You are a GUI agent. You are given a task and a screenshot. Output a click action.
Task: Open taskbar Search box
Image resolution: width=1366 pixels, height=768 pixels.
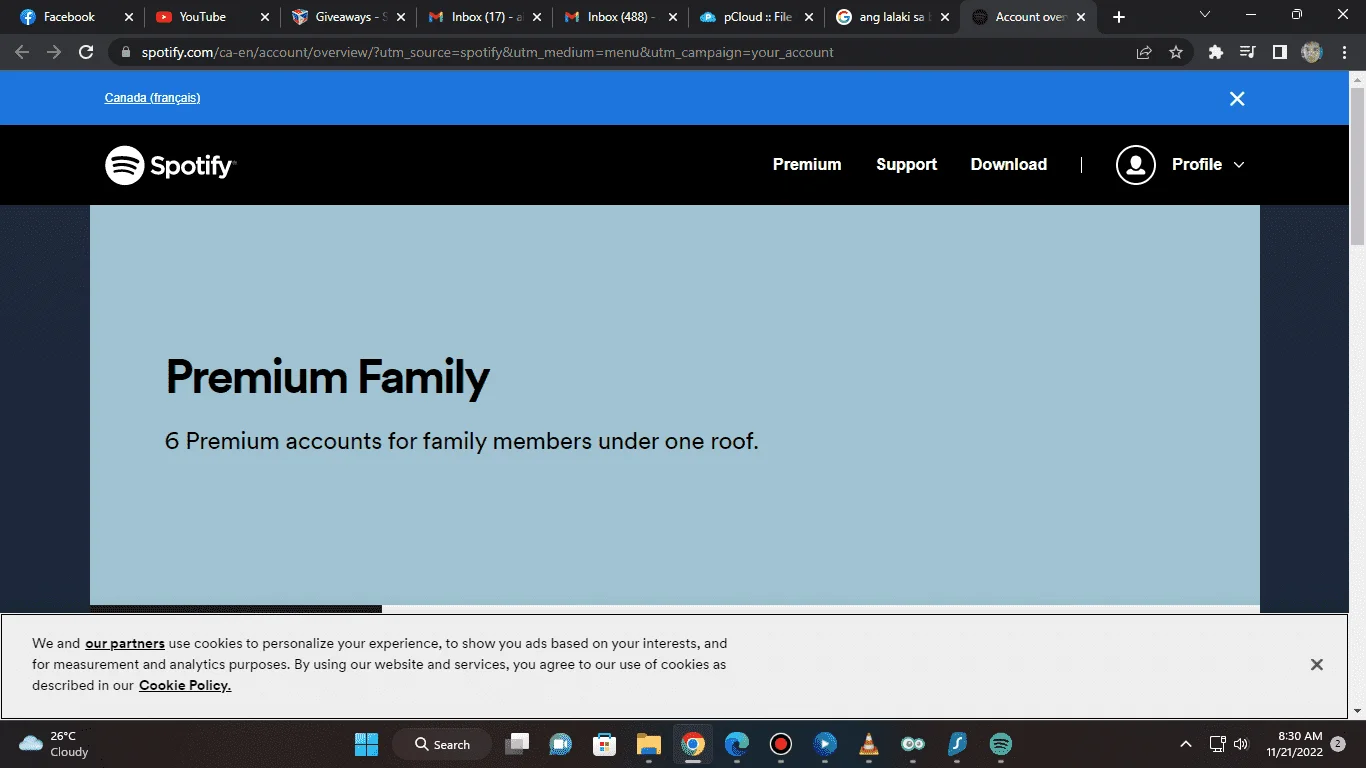pos(442,744)
